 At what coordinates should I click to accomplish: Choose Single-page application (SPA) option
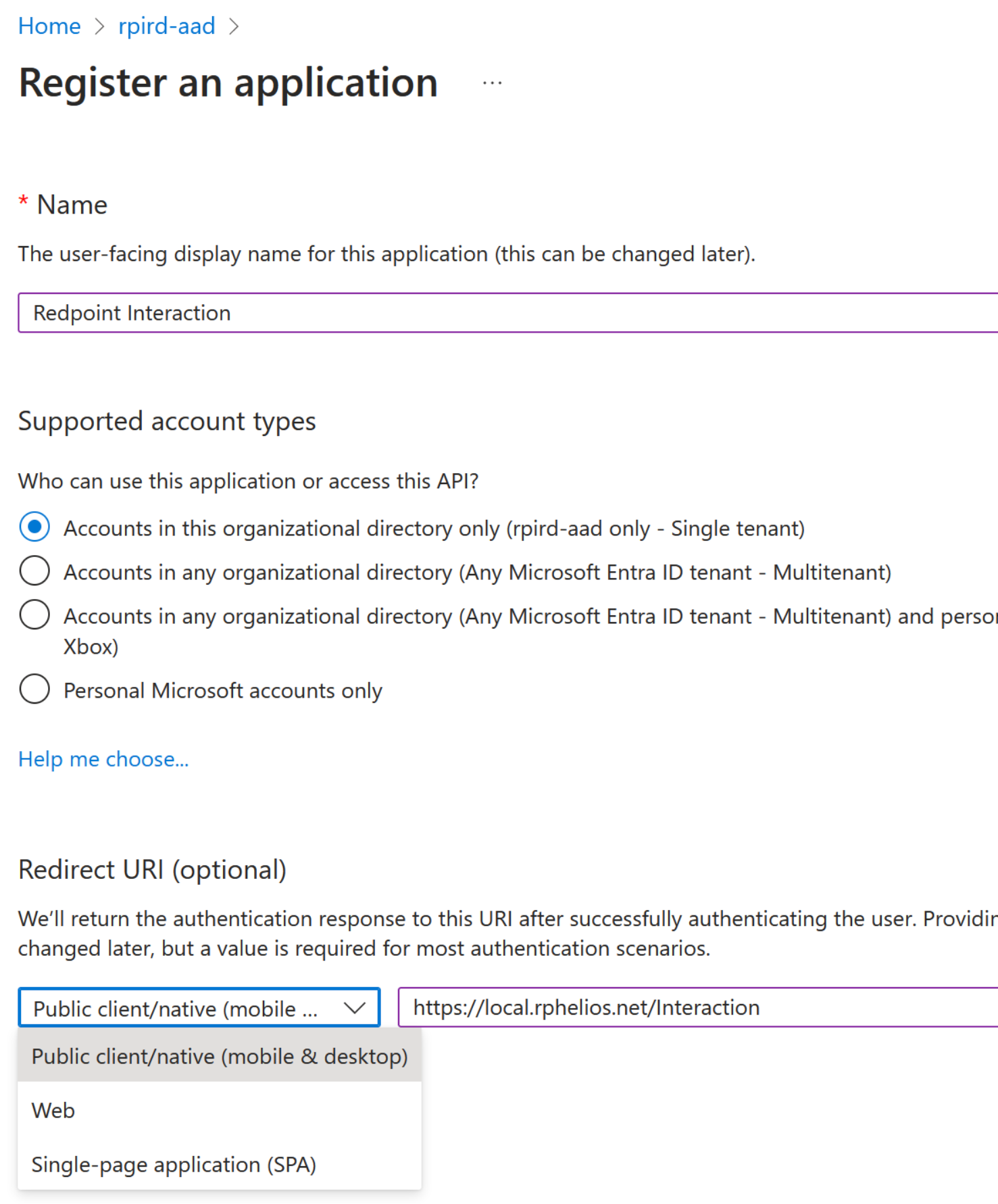click(174, 1164)
